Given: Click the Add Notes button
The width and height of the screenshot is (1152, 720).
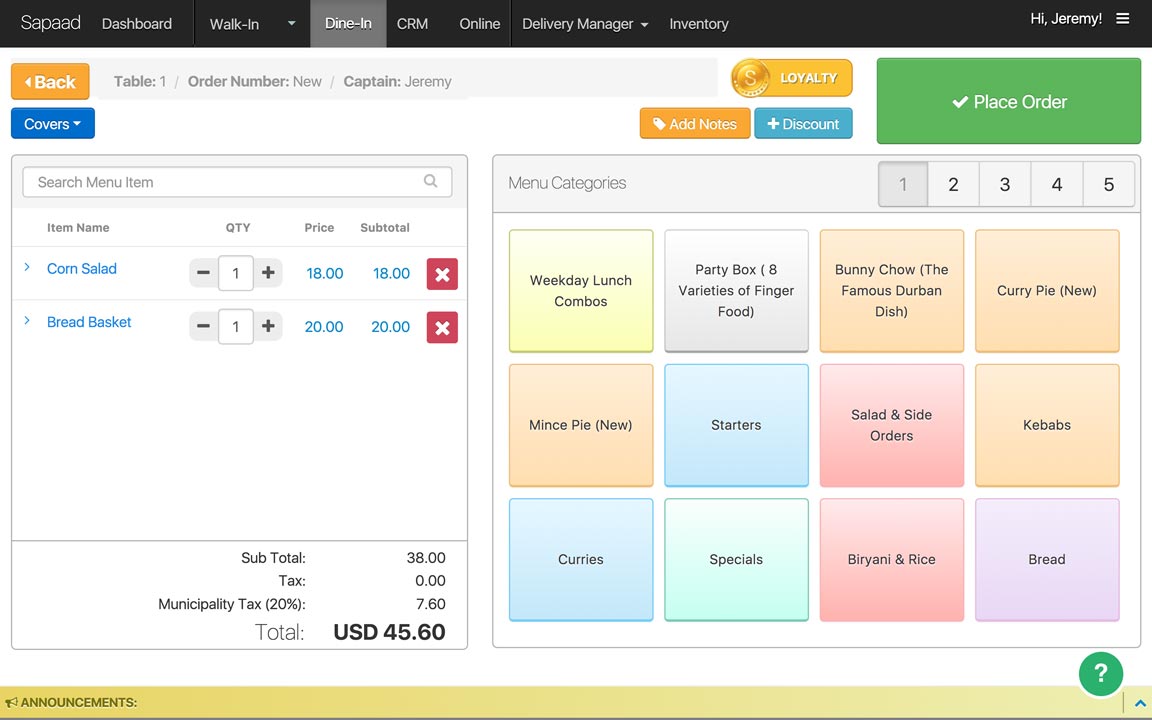Looking at the screenshot, I should [x=695, y=123].
